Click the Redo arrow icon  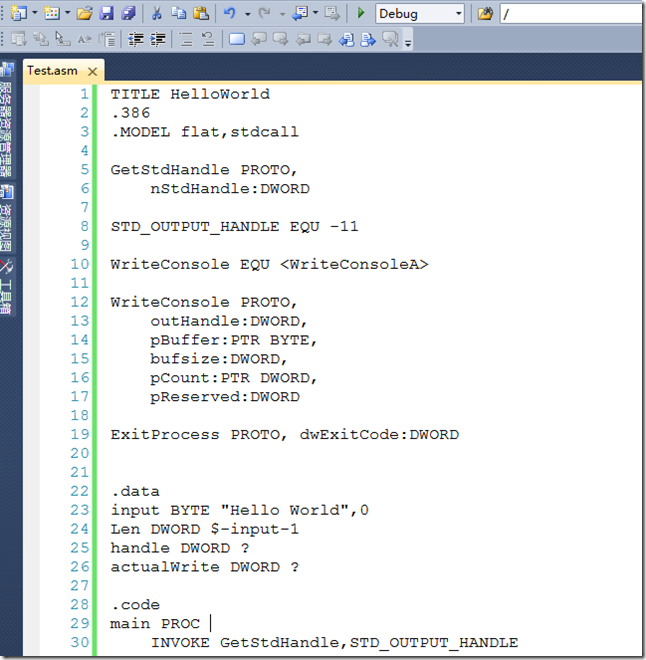coord(265,13)
